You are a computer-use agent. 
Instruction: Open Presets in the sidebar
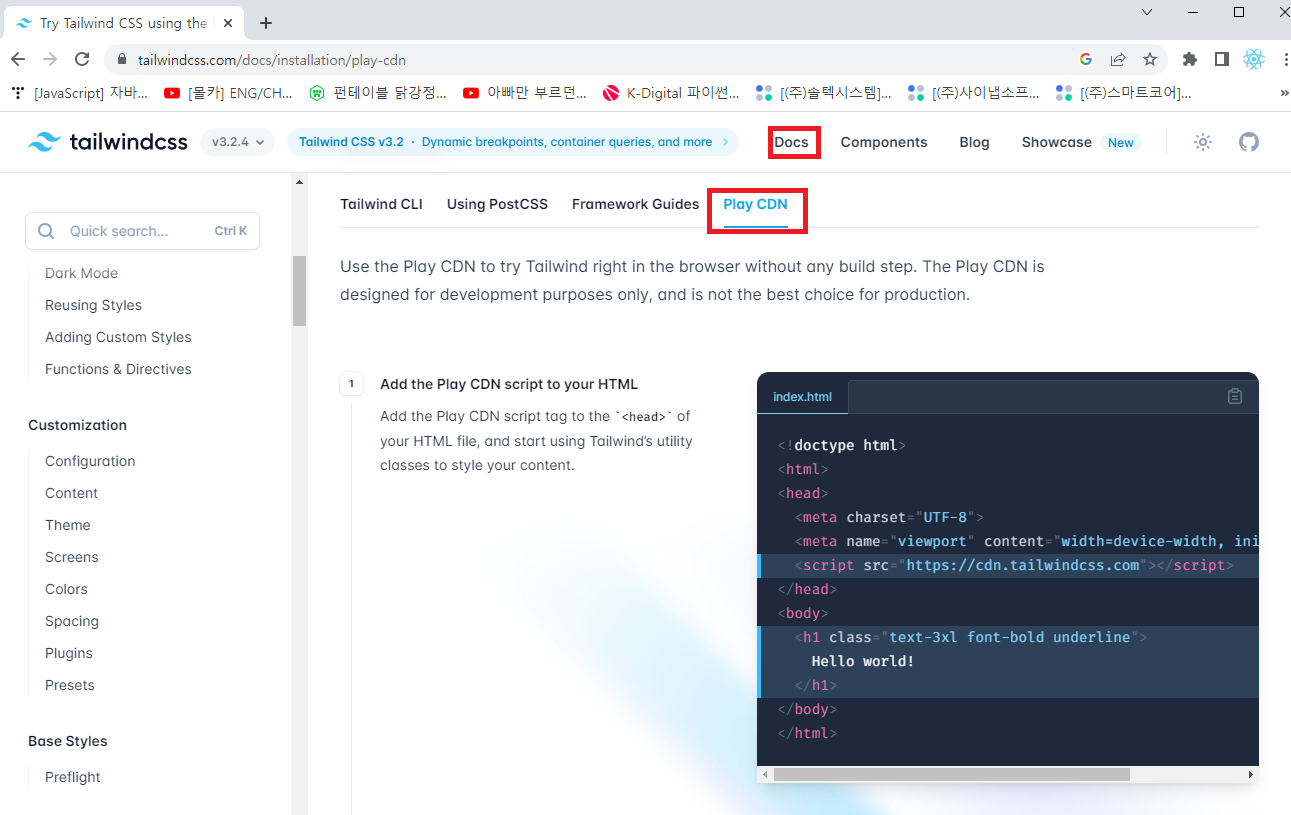[70, 685]
